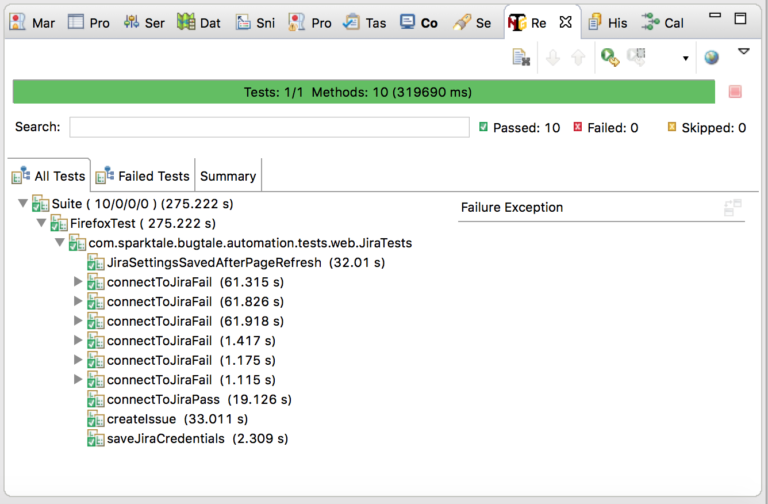Image resolution: width=768 pixels, height=504 pixels.
Task: Rerun failed tests icon
Action: [637, 57]
